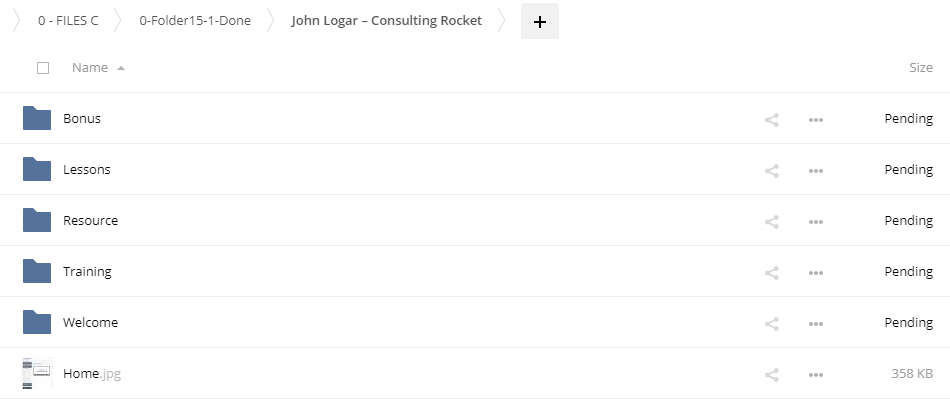Open the Training folder name link
The width and height of the screenshot is (950, 413).
[x=87, y=272]
